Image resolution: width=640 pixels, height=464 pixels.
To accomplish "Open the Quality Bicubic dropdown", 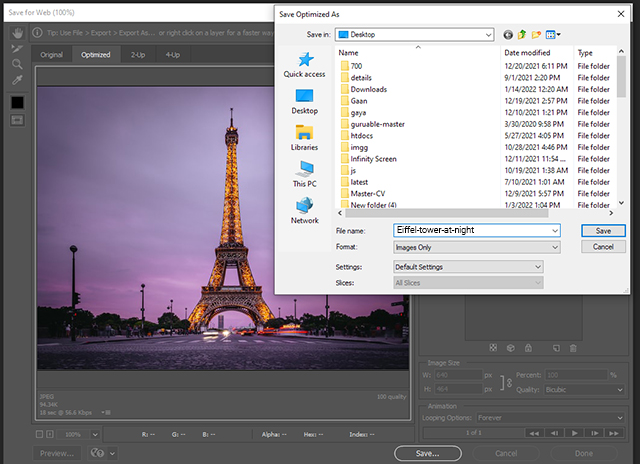I will (x=584, y=390).
